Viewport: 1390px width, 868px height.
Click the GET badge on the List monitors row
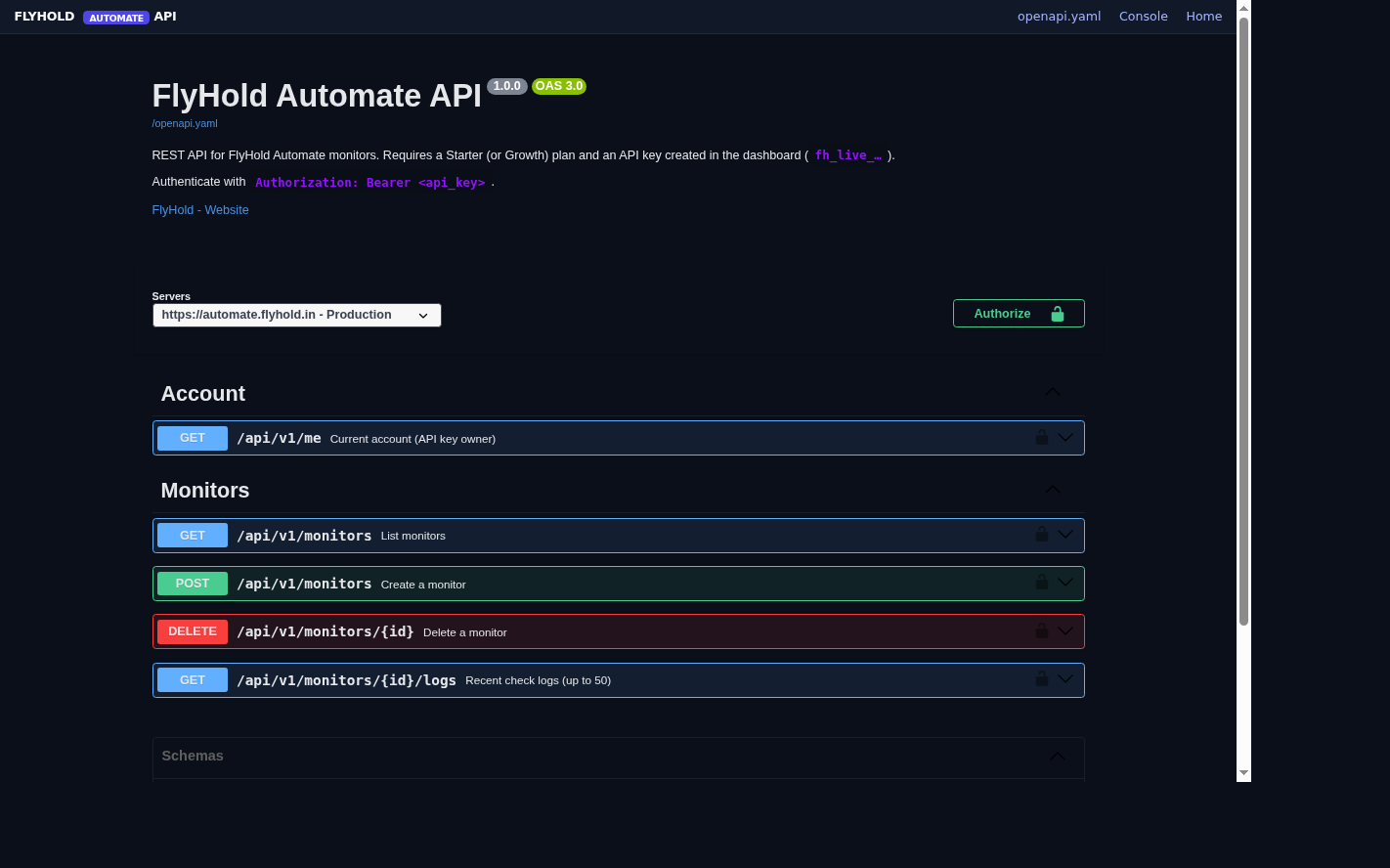click(193, 536)
